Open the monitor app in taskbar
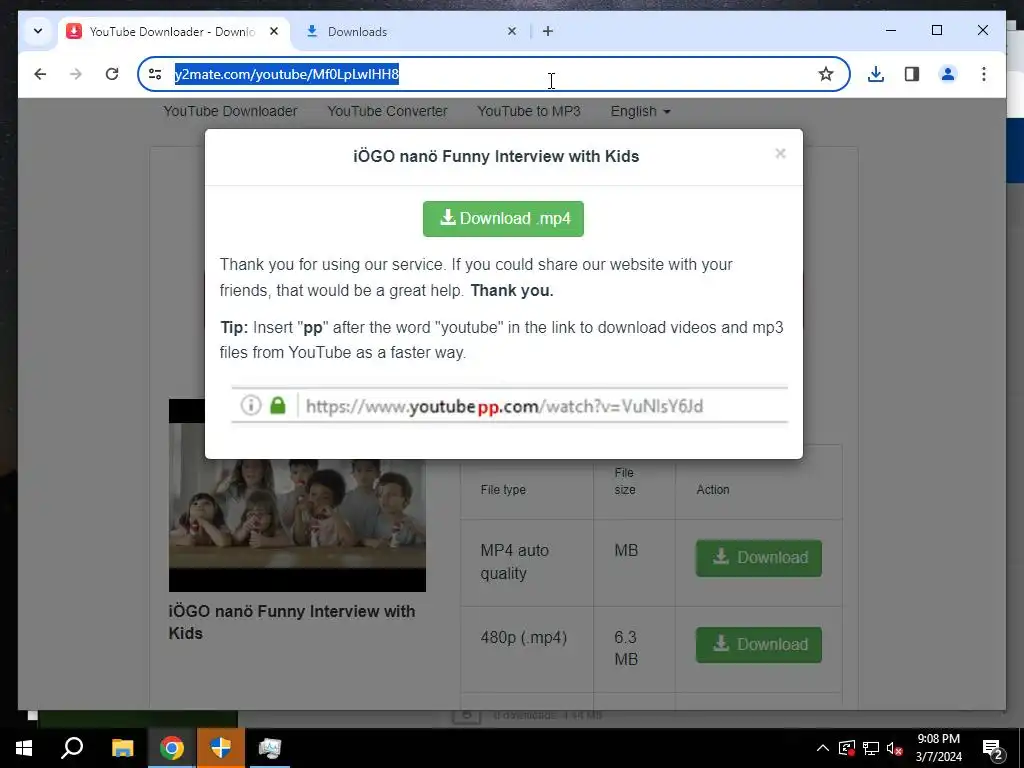Viewport: 1024px width, 768px height. [x=269, y=748]
